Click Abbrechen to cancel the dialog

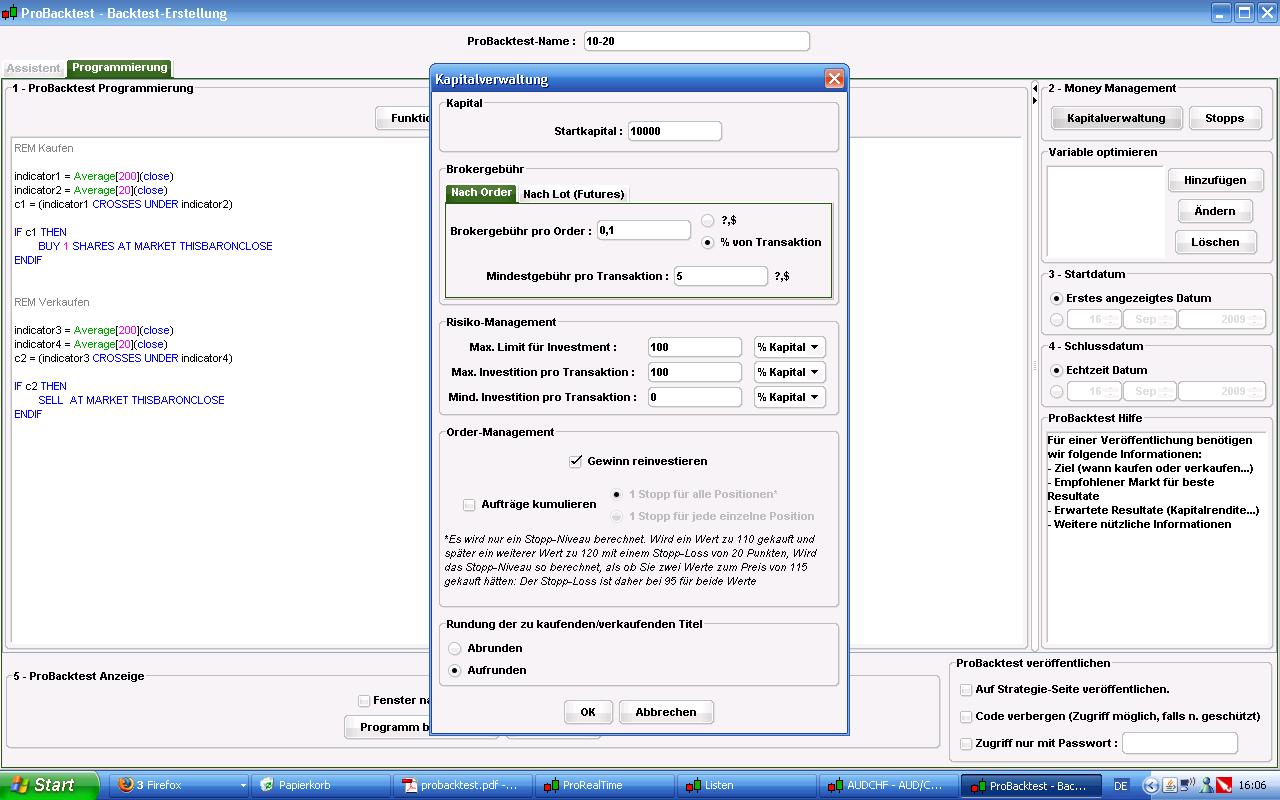point(666,712)
